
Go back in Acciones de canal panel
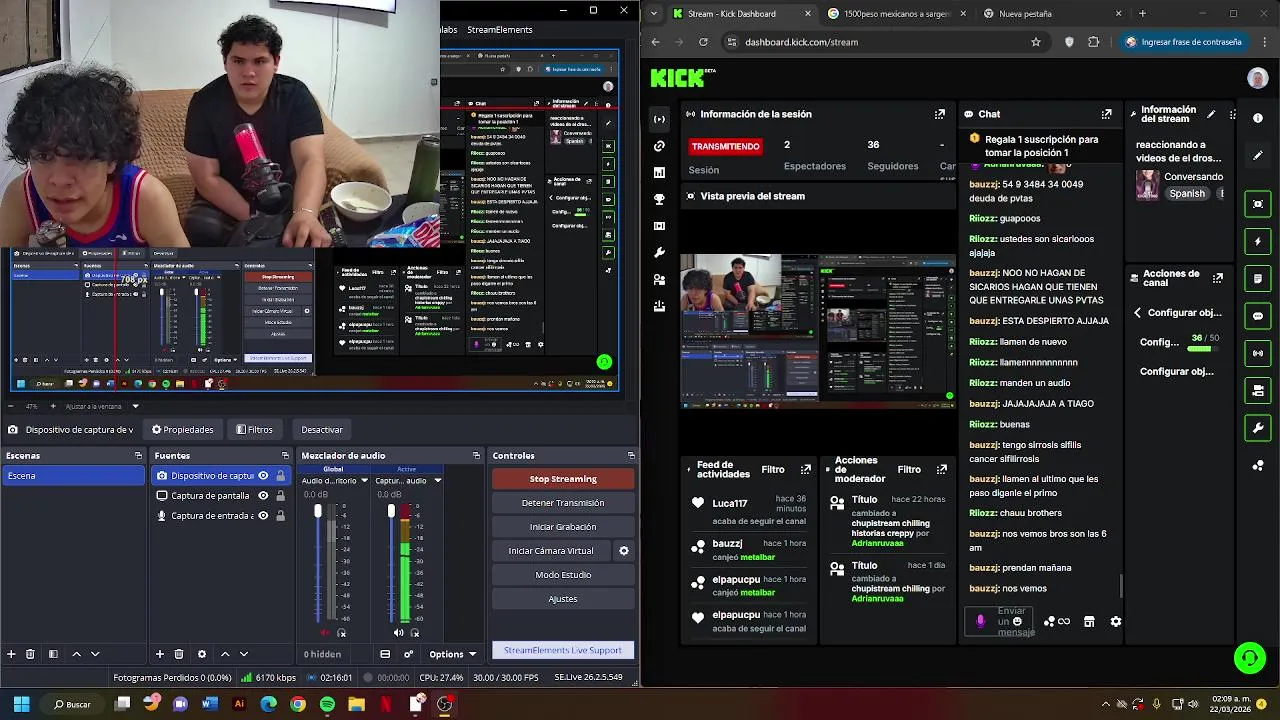1137,313
